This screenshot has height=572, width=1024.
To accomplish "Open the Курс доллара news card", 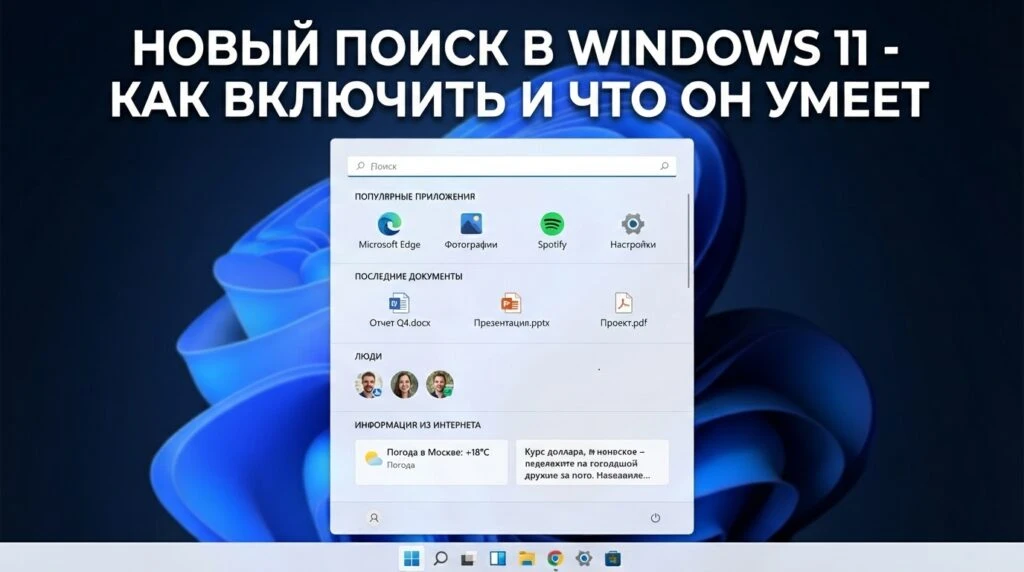I will click(x=592, y=462).
